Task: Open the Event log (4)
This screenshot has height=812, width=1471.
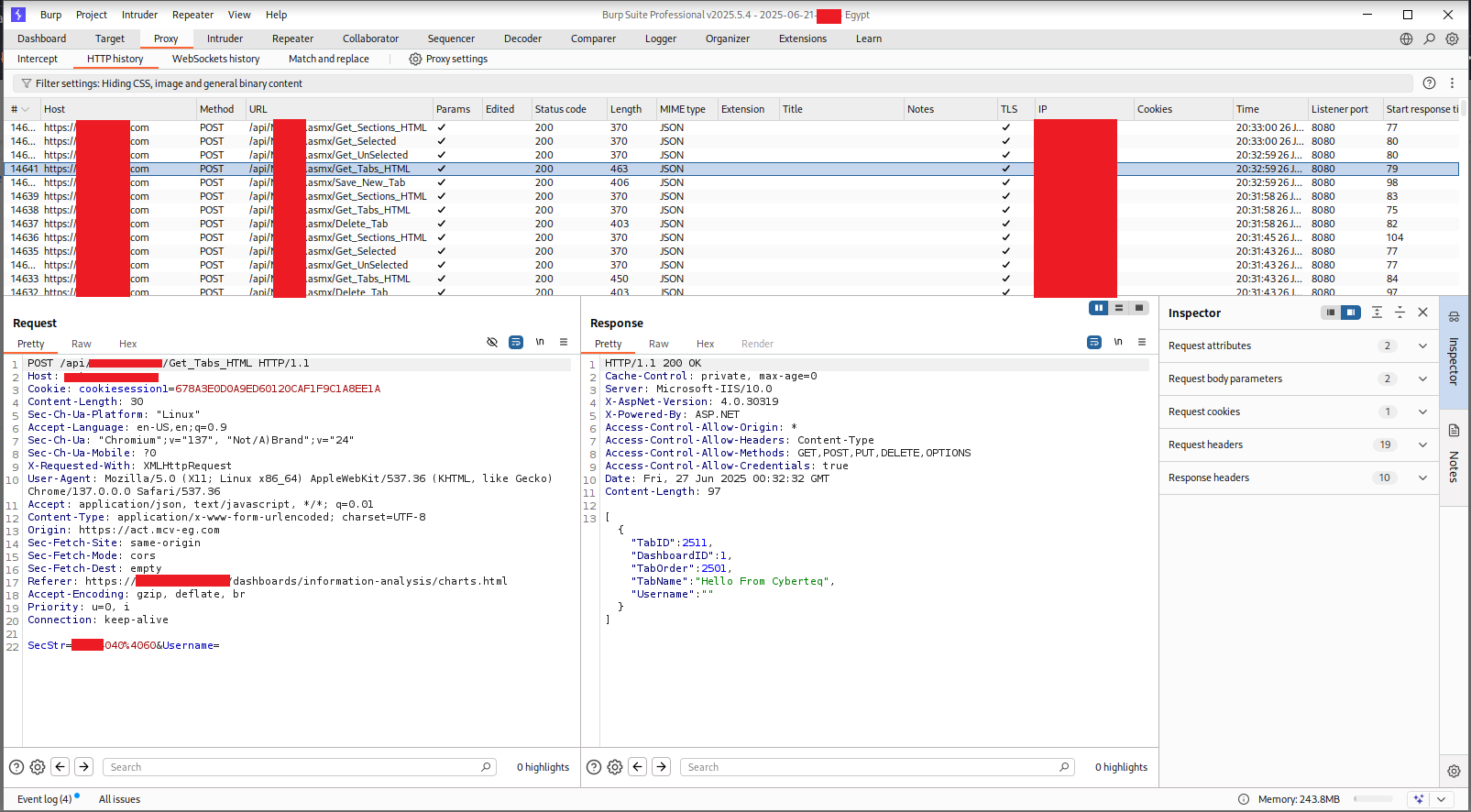Action: coord(44,799)
